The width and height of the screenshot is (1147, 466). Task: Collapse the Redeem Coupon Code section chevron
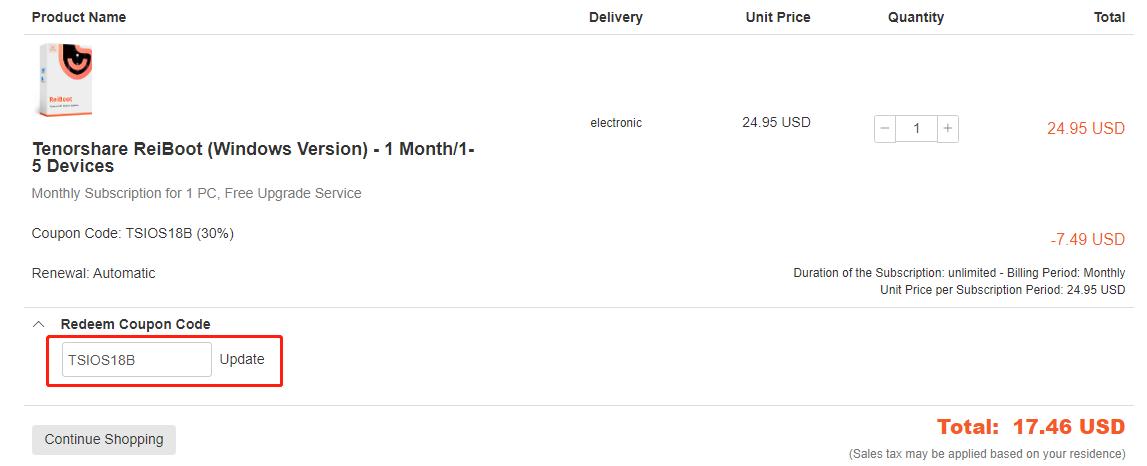(x=39, y=324)
